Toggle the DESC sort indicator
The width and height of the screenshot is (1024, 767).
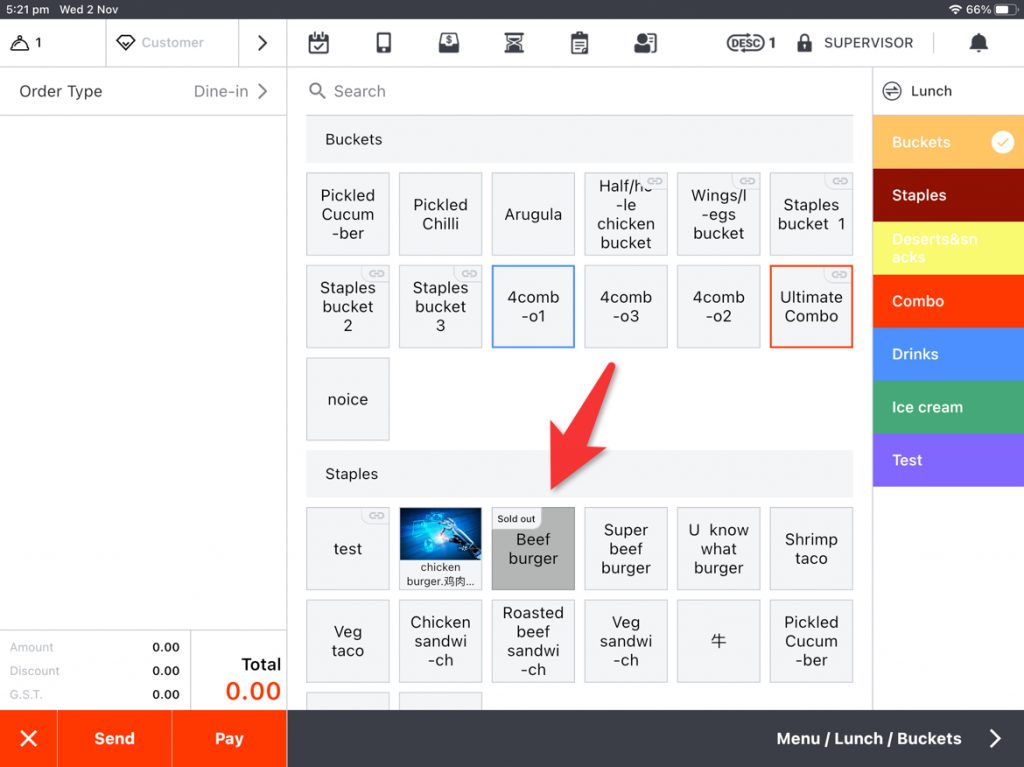[746, 43]
